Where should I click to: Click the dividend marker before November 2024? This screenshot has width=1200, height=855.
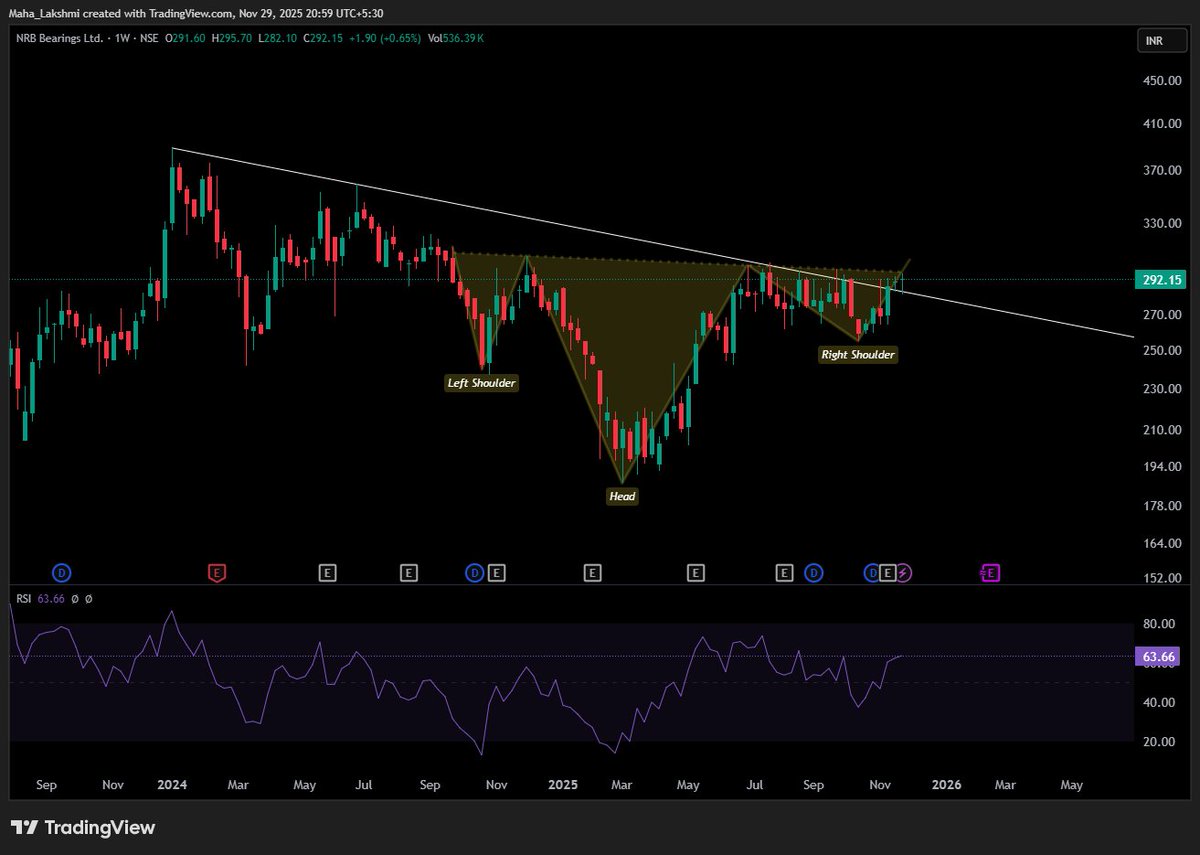(x=475, y=573)
